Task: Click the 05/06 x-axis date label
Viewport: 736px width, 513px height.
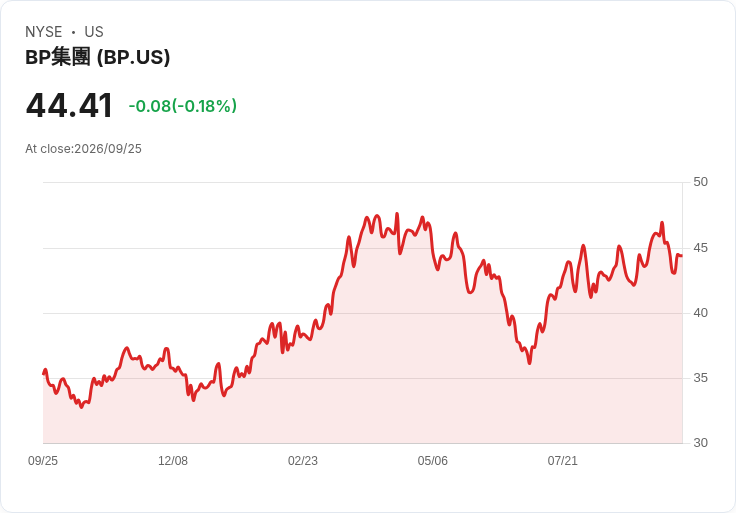Action: pos(433,461)
